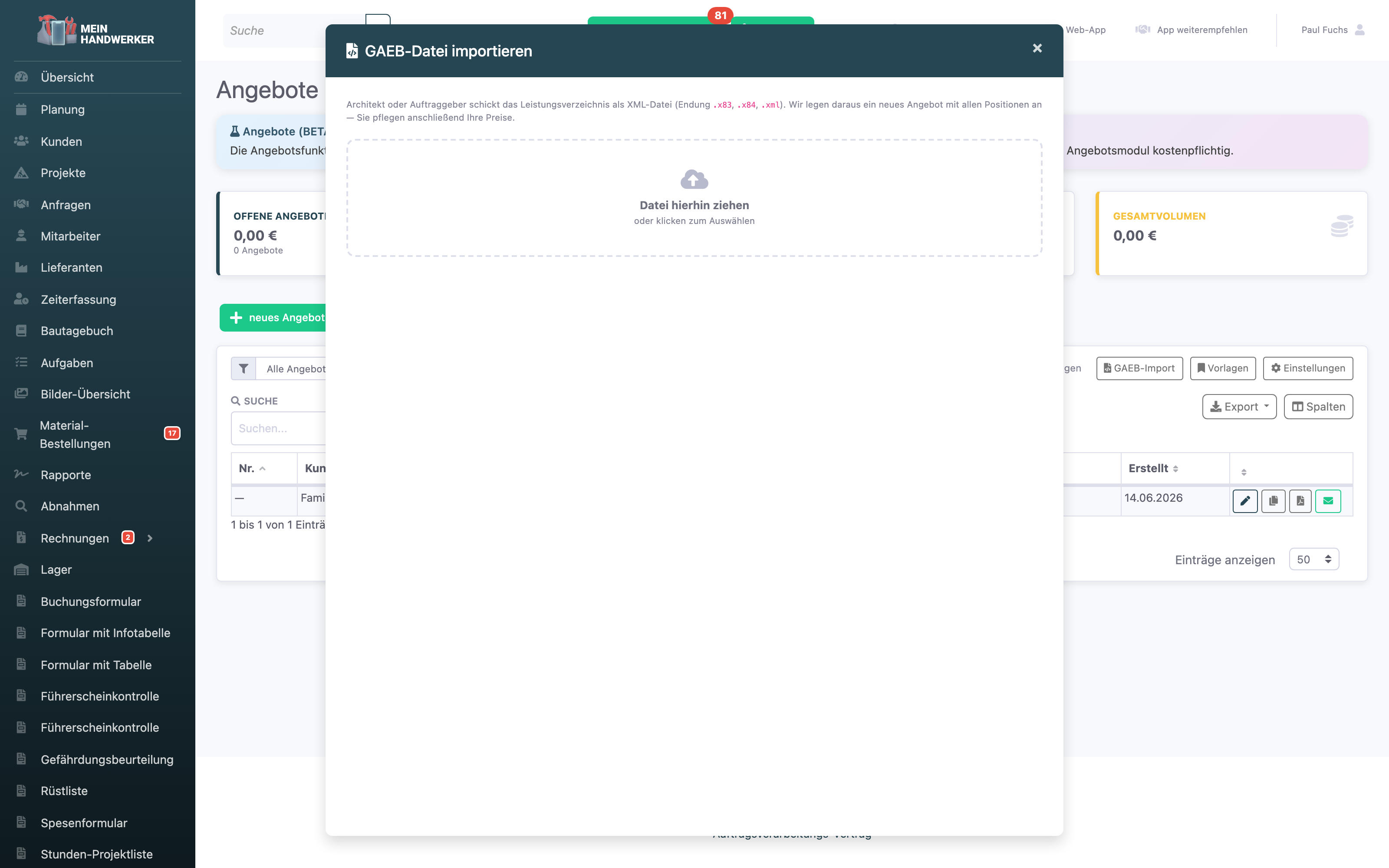The height and width of the screenshot is (868, 1389).
Task: Click the Lager warehouse icon
Action: 21,569
